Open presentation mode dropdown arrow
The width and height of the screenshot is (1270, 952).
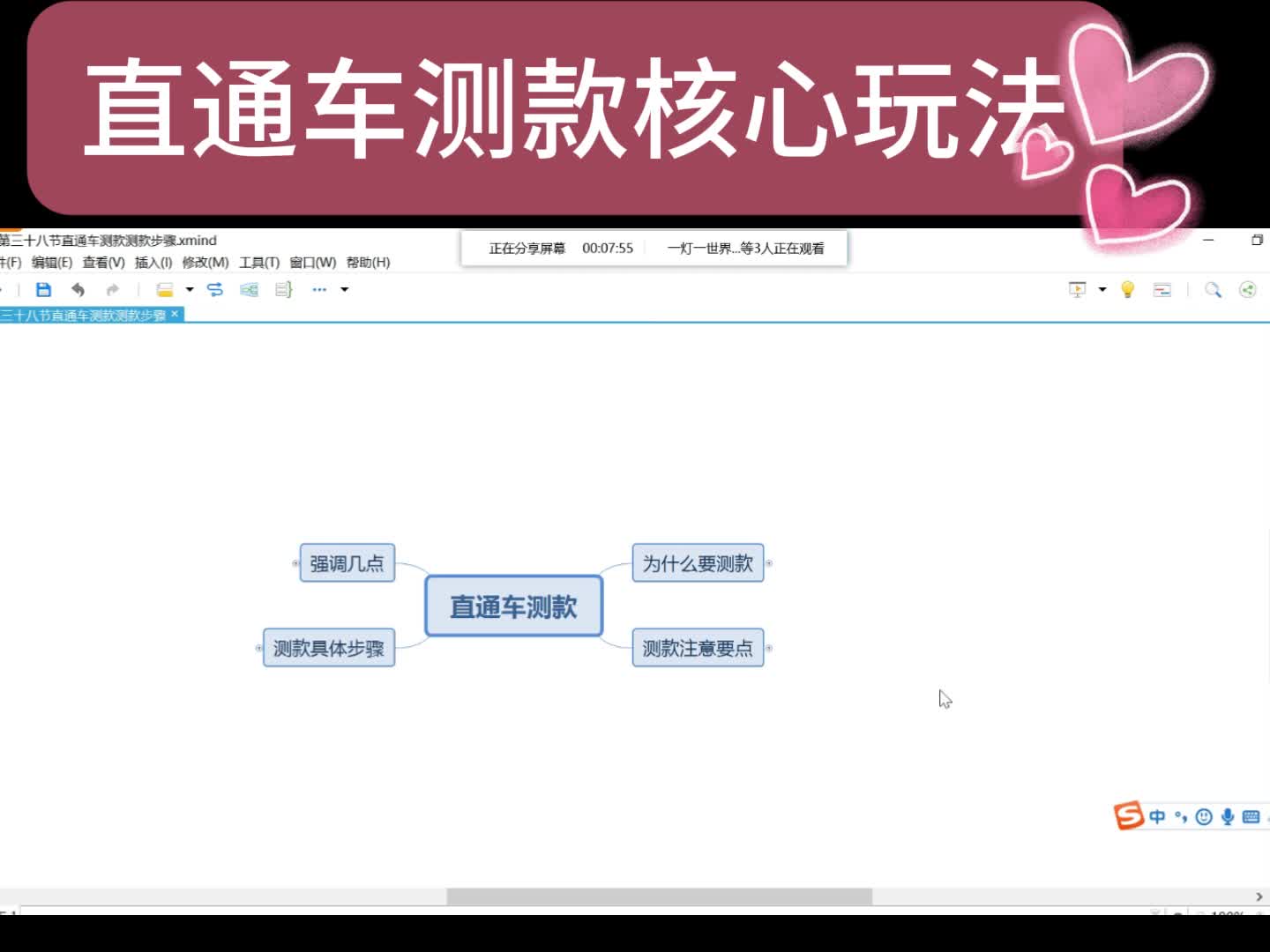[x=1102, y=290]
